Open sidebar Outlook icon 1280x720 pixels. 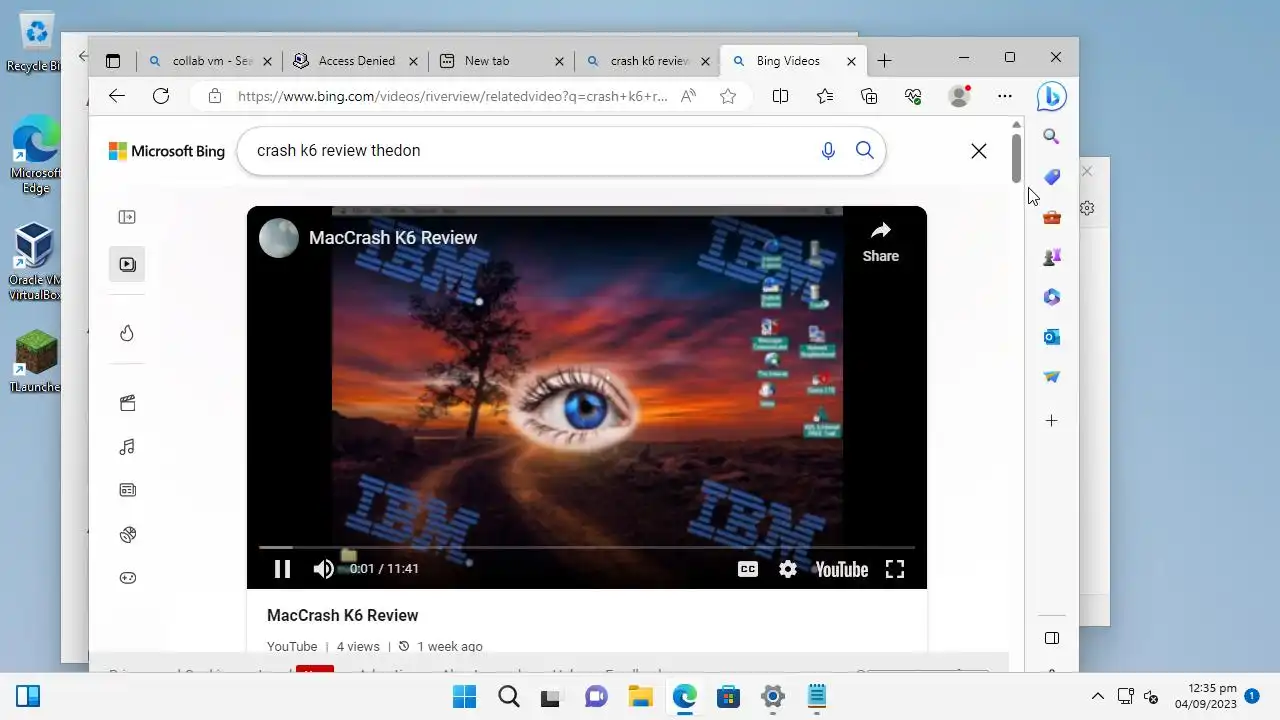(x=1051, y=337)
